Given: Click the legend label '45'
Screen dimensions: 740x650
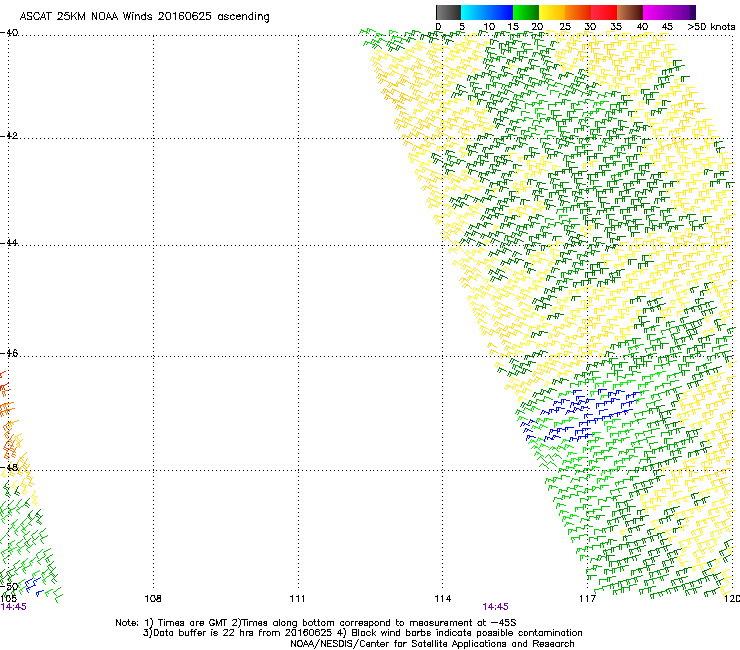Looking at the screenshot, I should click(667, 27).
